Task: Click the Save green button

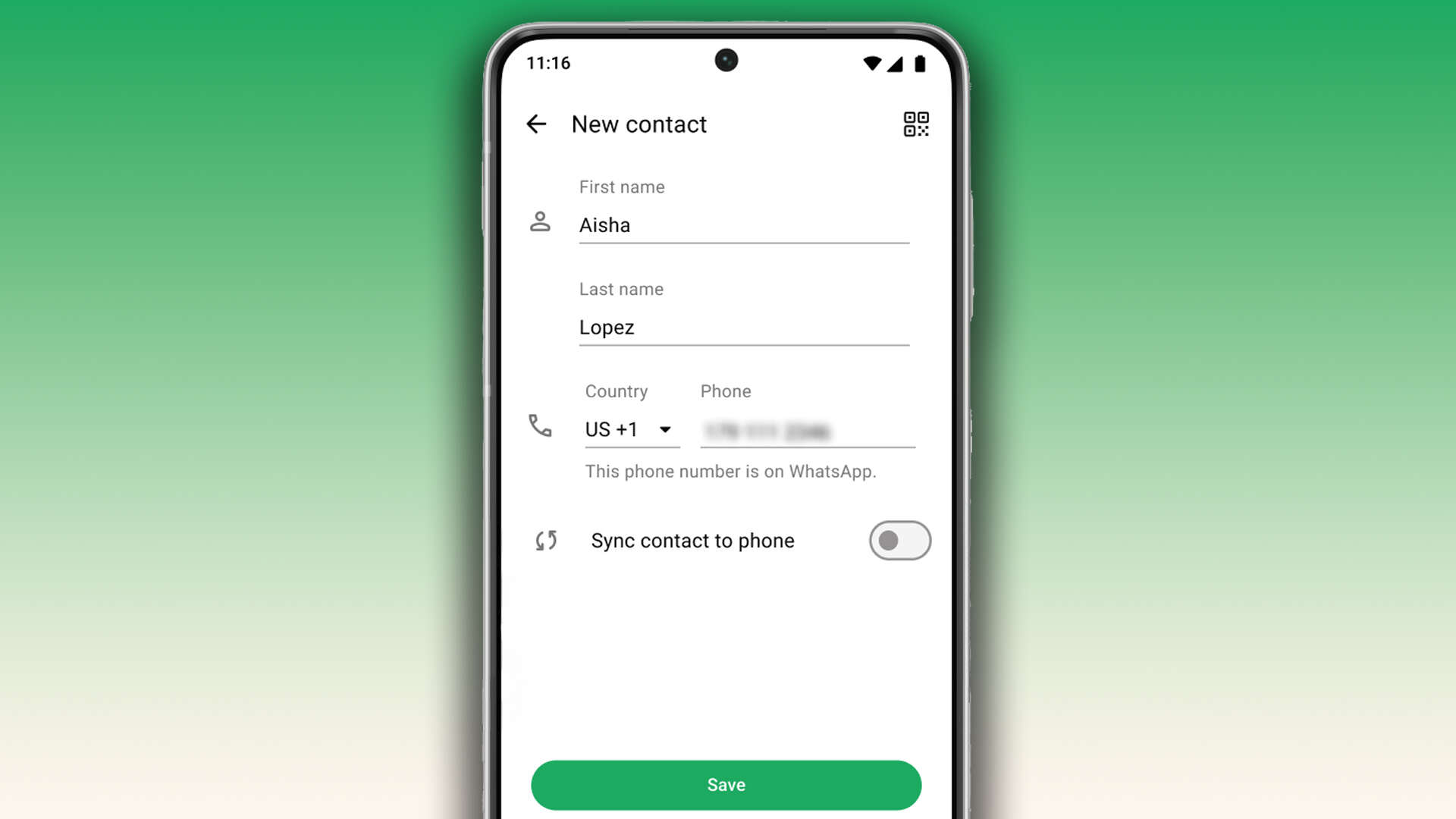Action: [x=726, y=784]
